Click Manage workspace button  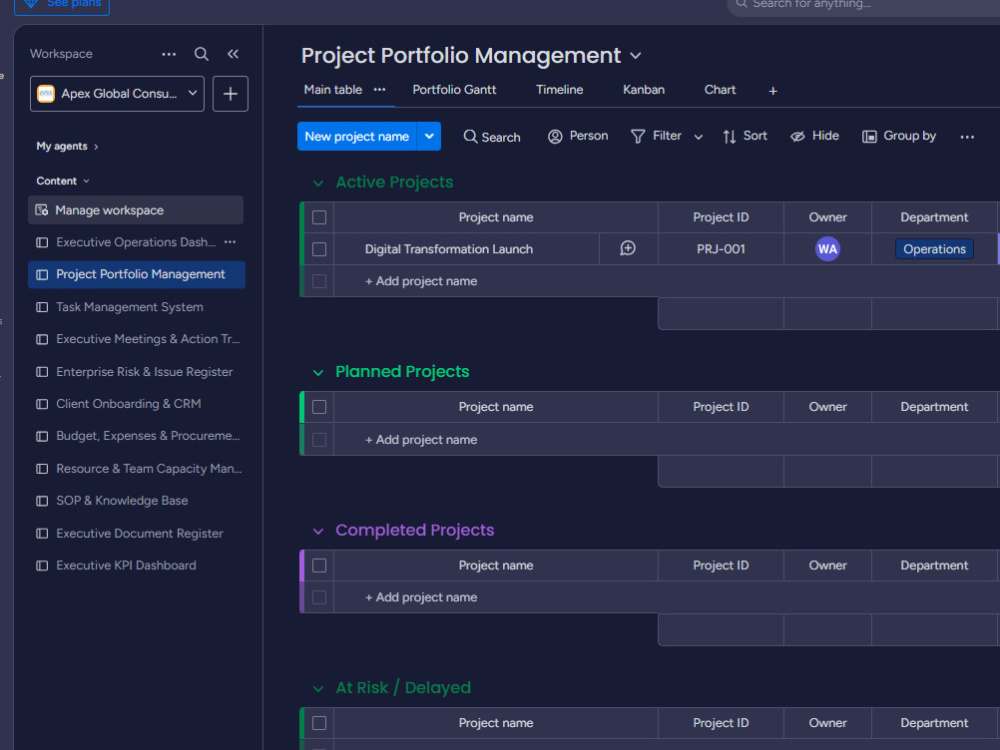click(x=136, y=210)
